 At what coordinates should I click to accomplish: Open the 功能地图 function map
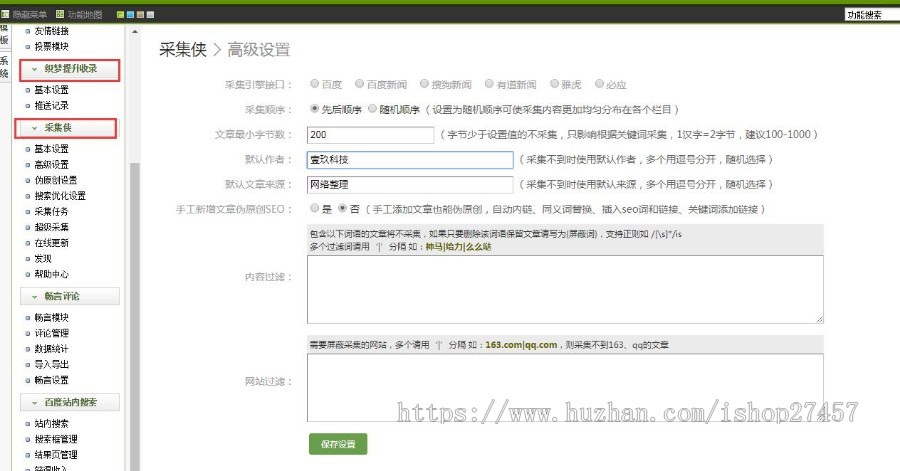pos(79,14)
